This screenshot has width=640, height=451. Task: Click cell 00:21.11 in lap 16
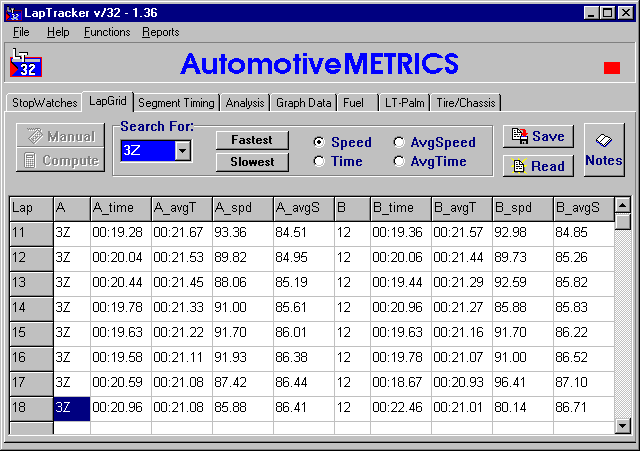(x=182, y=358)
